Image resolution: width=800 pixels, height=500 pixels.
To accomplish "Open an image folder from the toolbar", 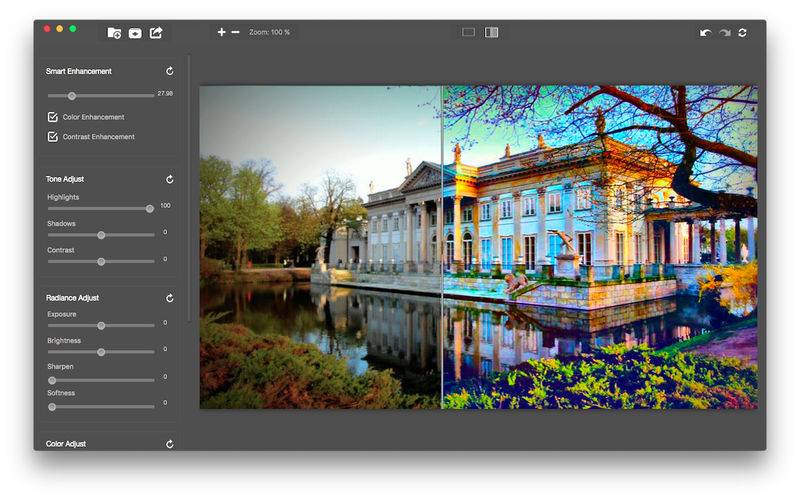I will (114, 33).
